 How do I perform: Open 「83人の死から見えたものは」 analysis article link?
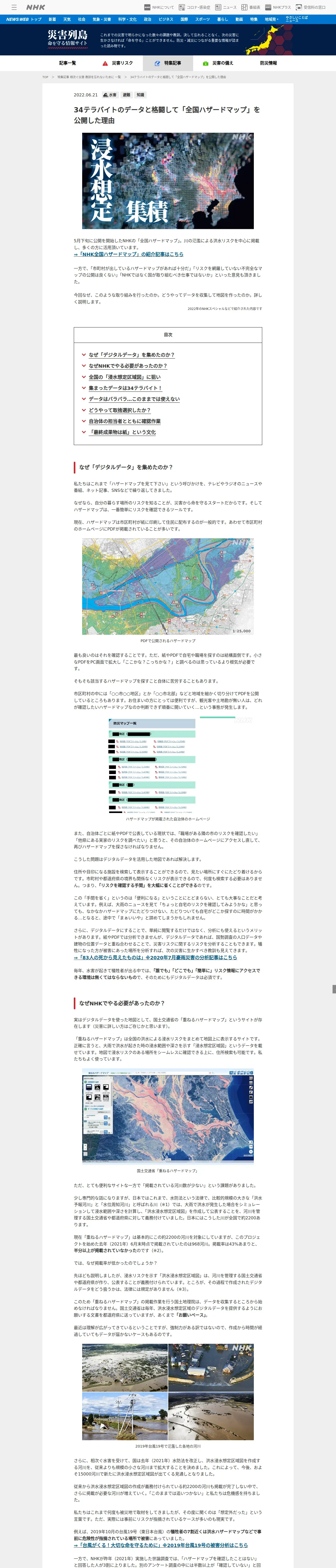[155, 958]
